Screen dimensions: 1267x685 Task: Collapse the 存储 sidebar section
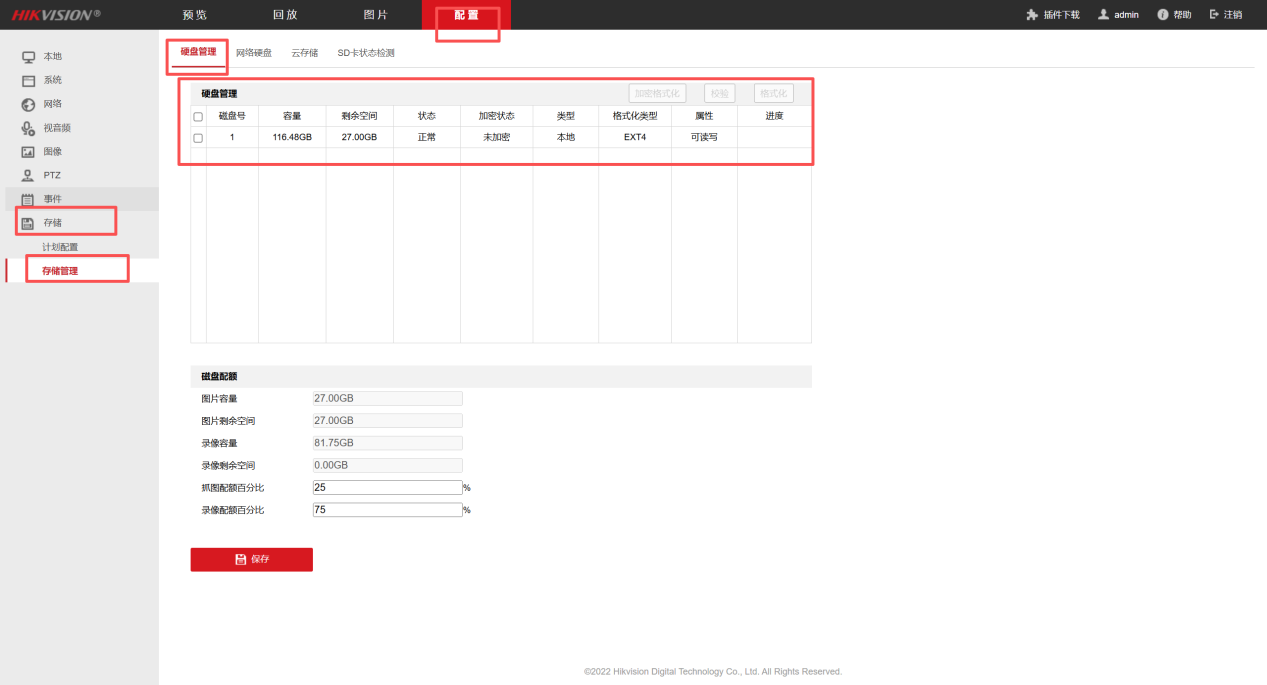(x=52, y=223)
